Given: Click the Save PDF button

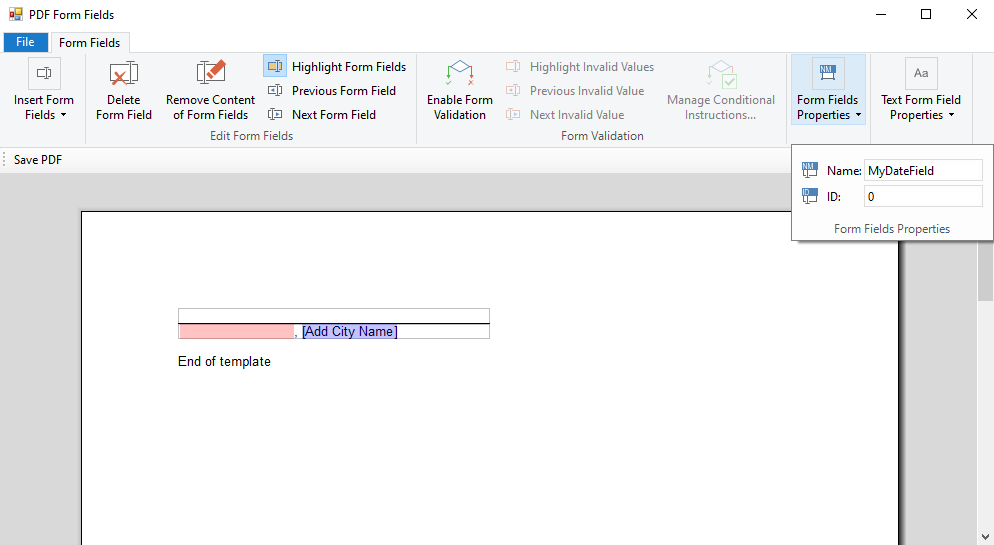Looking at the screenshot, I should click(x=38, y=160).
